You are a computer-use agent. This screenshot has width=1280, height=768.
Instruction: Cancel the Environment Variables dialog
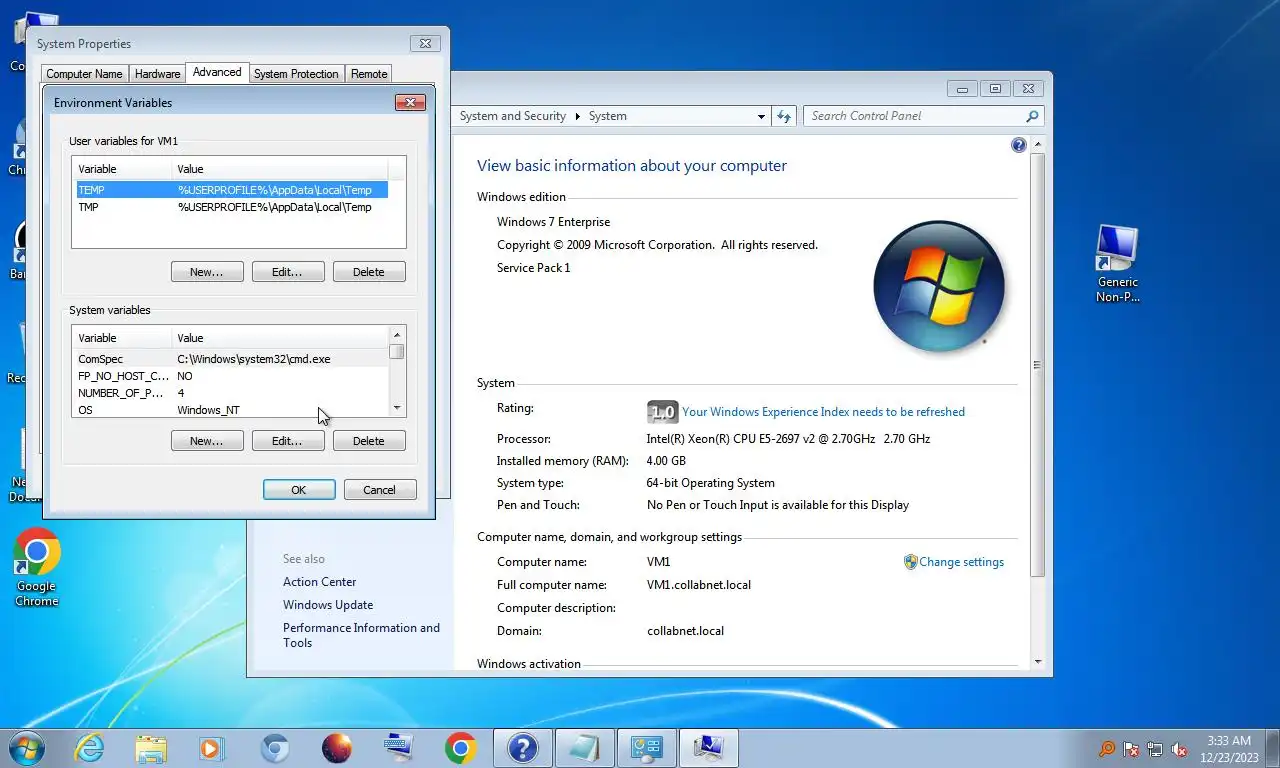coord(380,490)
